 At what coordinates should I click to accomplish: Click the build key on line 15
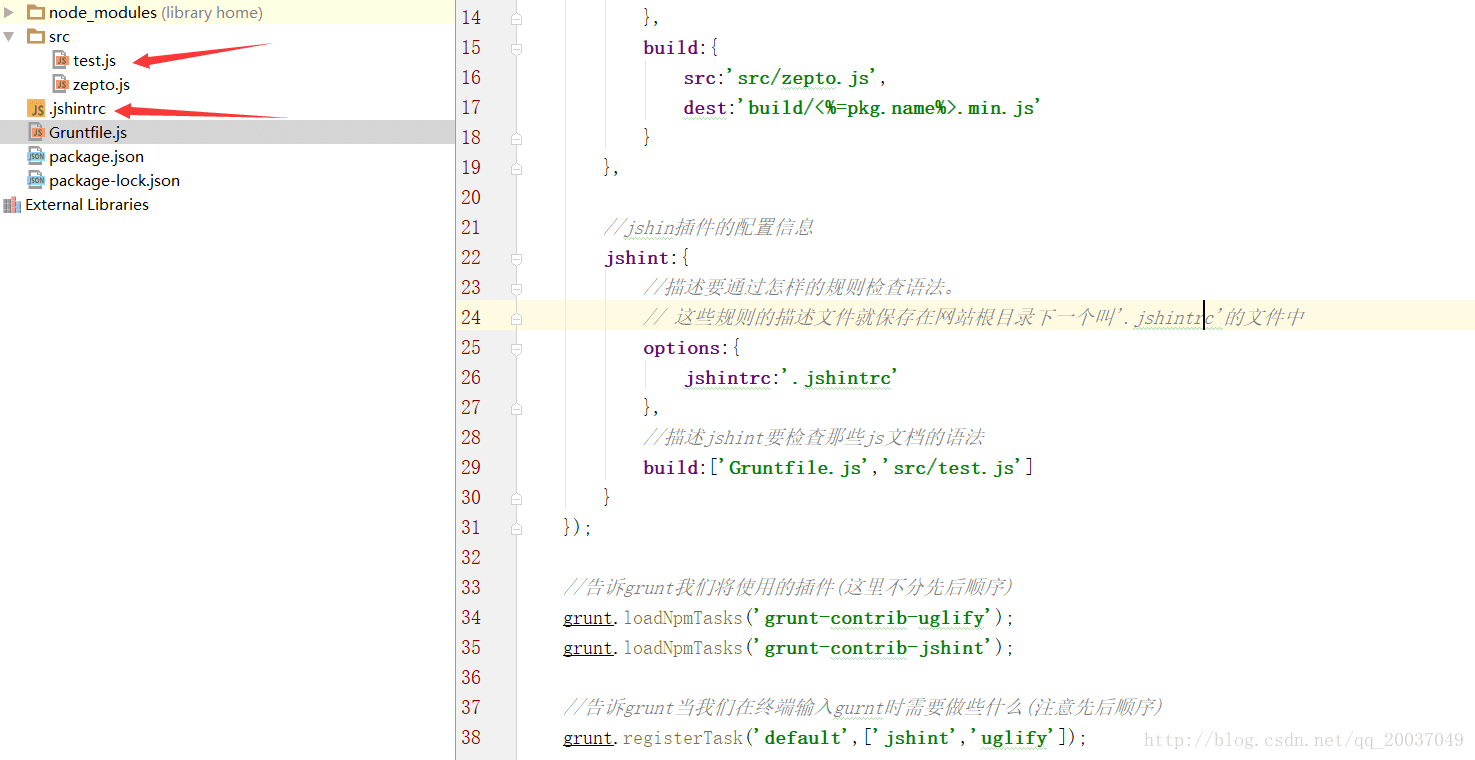tap(671, 48)
